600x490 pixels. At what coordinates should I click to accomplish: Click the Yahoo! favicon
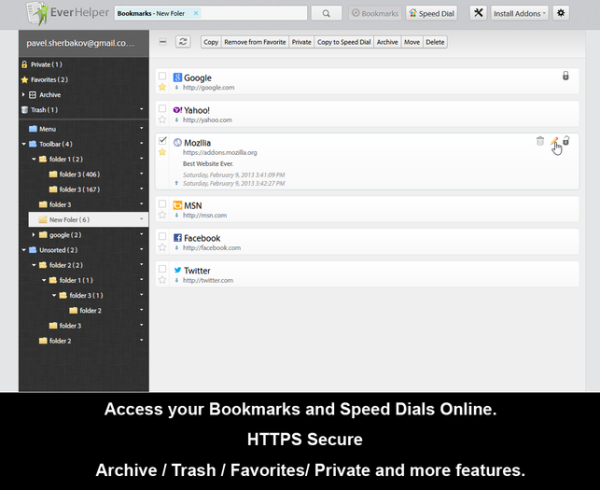tap(178, 110)
